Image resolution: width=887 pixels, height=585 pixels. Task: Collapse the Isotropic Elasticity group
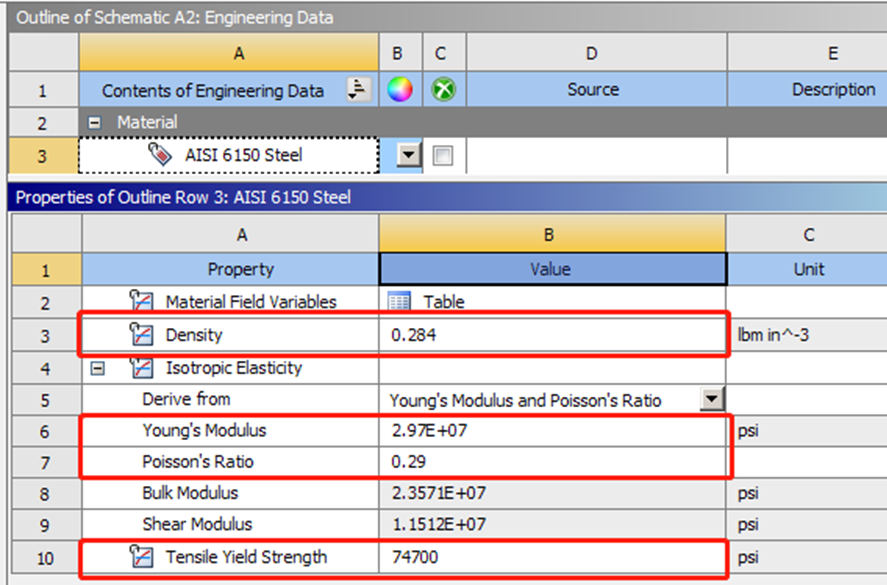click(x=97, y=369)
